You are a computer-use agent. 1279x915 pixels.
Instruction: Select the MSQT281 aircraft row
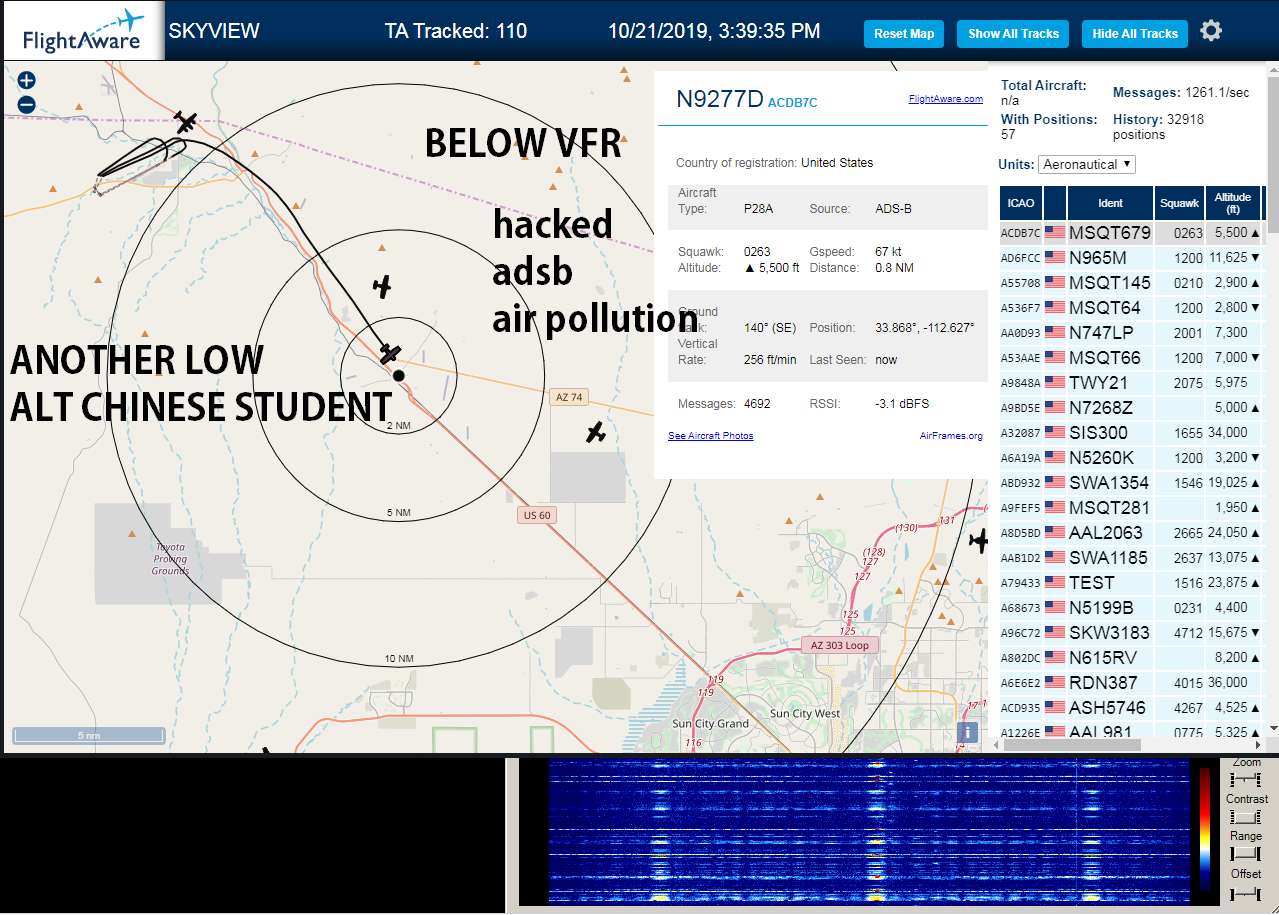click(x=1131, y=507)
